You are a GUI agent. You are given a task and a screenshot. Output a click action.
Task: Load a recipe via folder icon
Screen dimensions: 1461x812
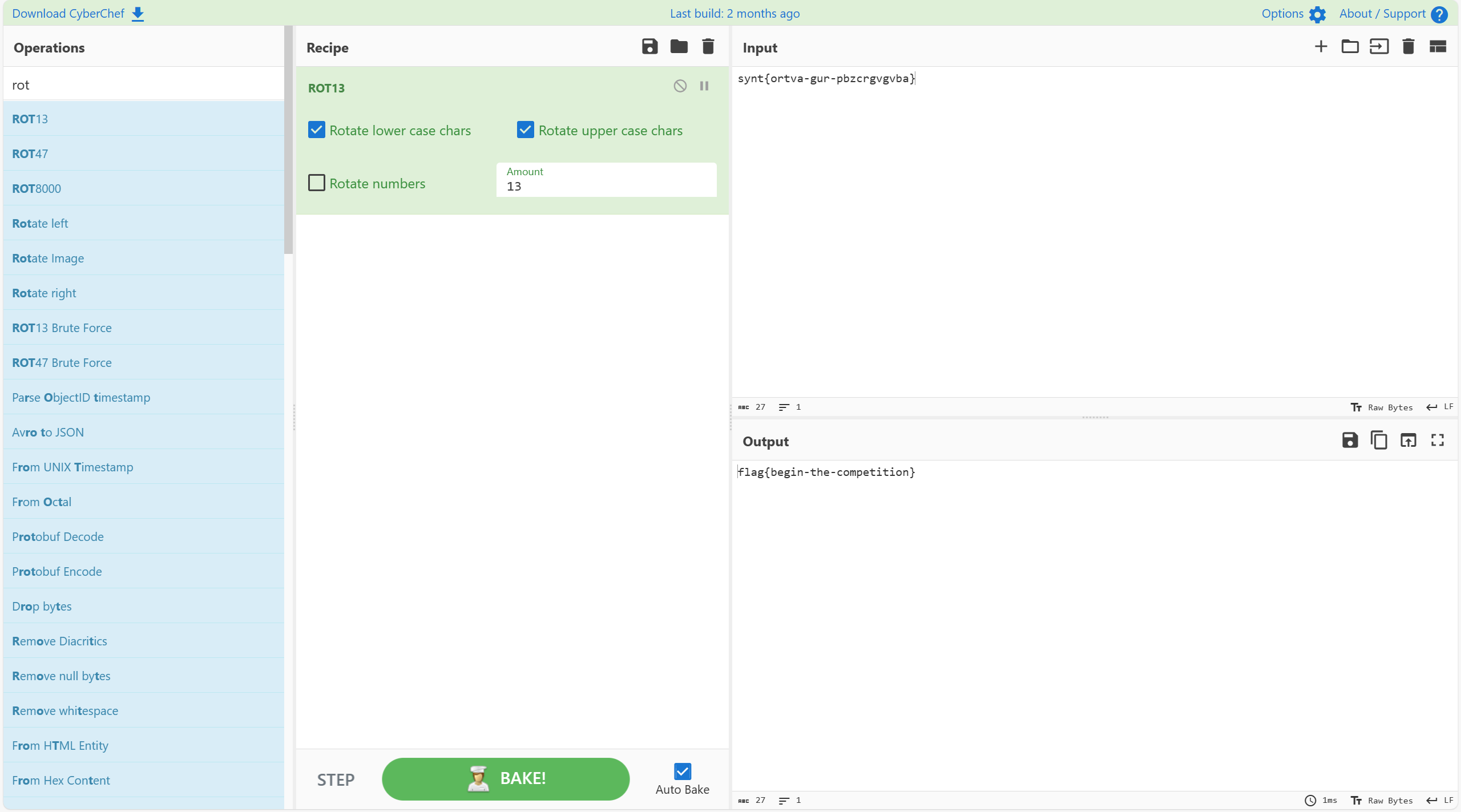click(679, 47)
